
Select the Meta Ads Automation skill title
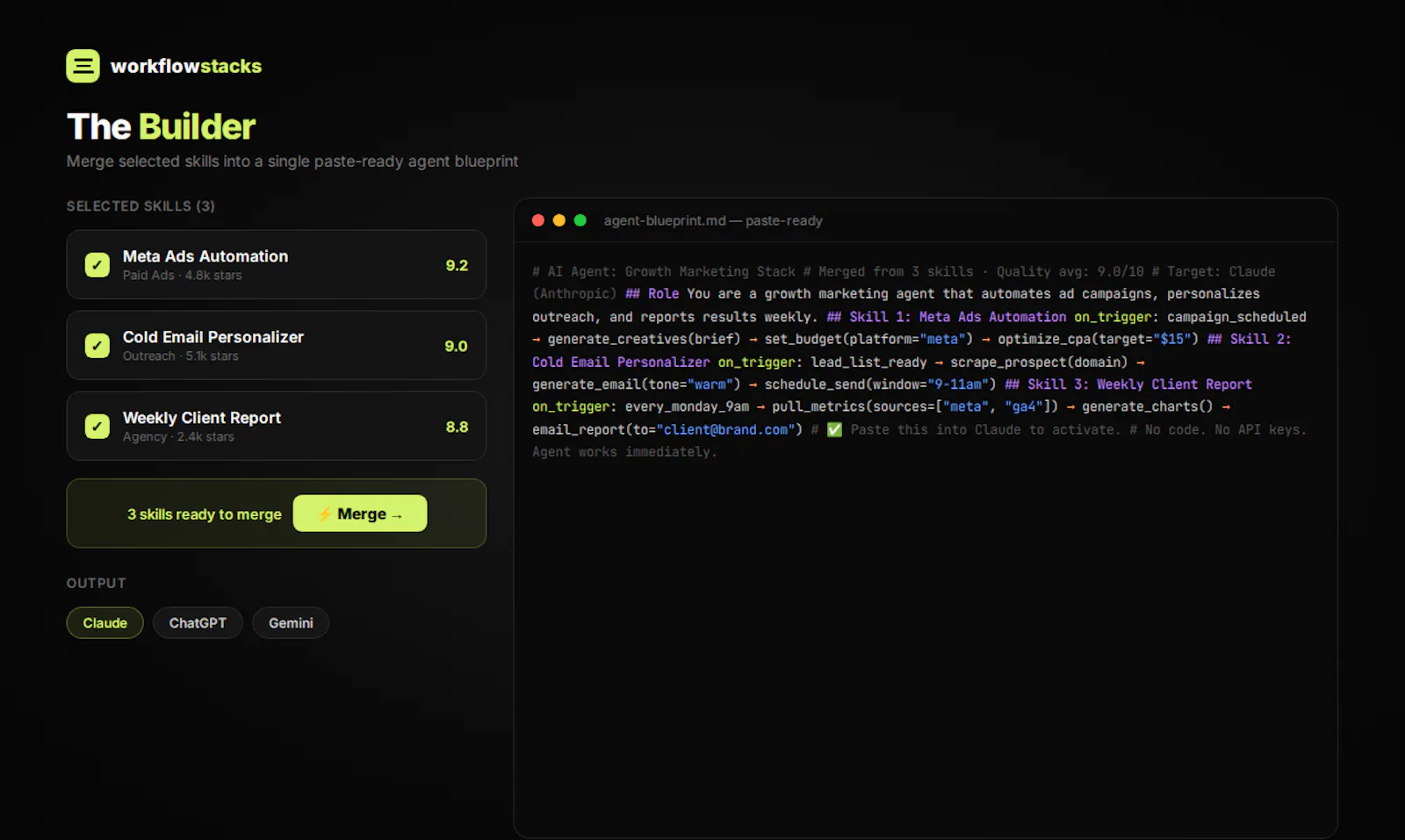click(x=205, y=256)
